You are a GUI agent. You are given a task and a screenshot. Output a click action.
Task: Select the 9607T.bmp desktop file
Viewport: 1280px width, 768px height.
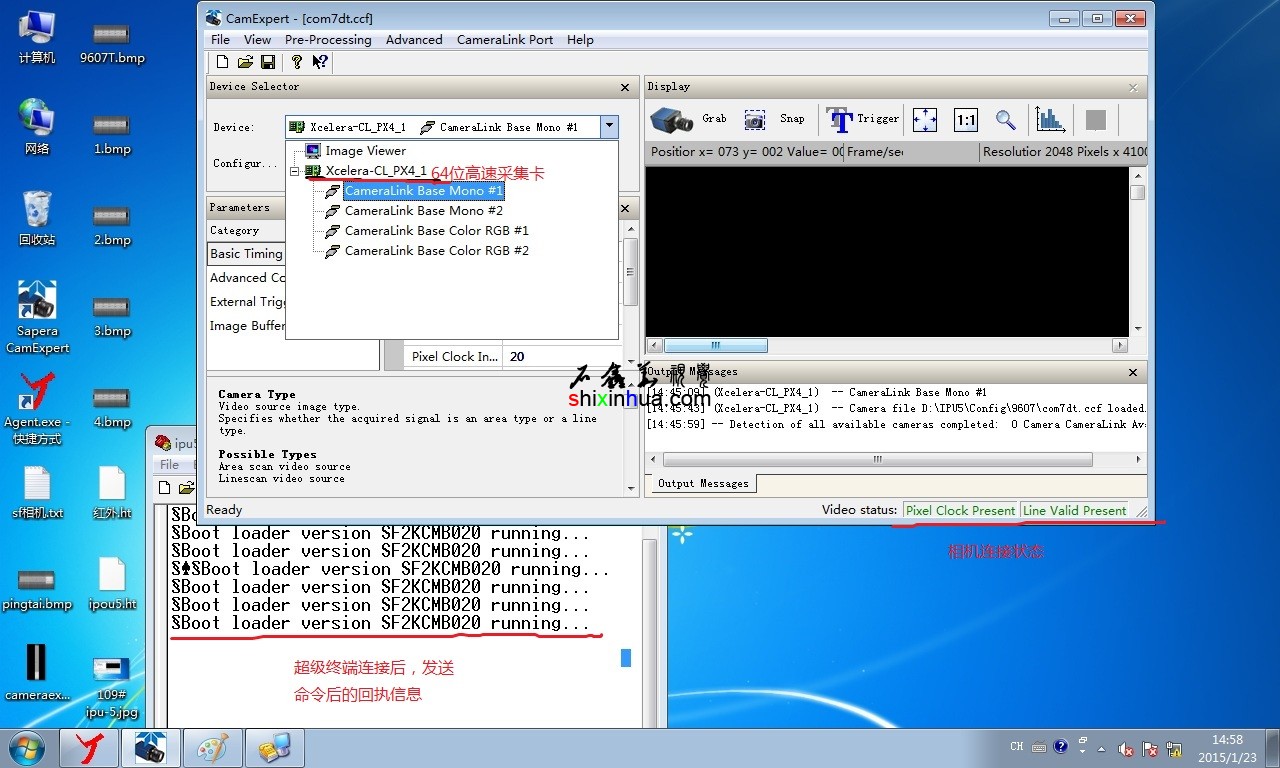112,45
